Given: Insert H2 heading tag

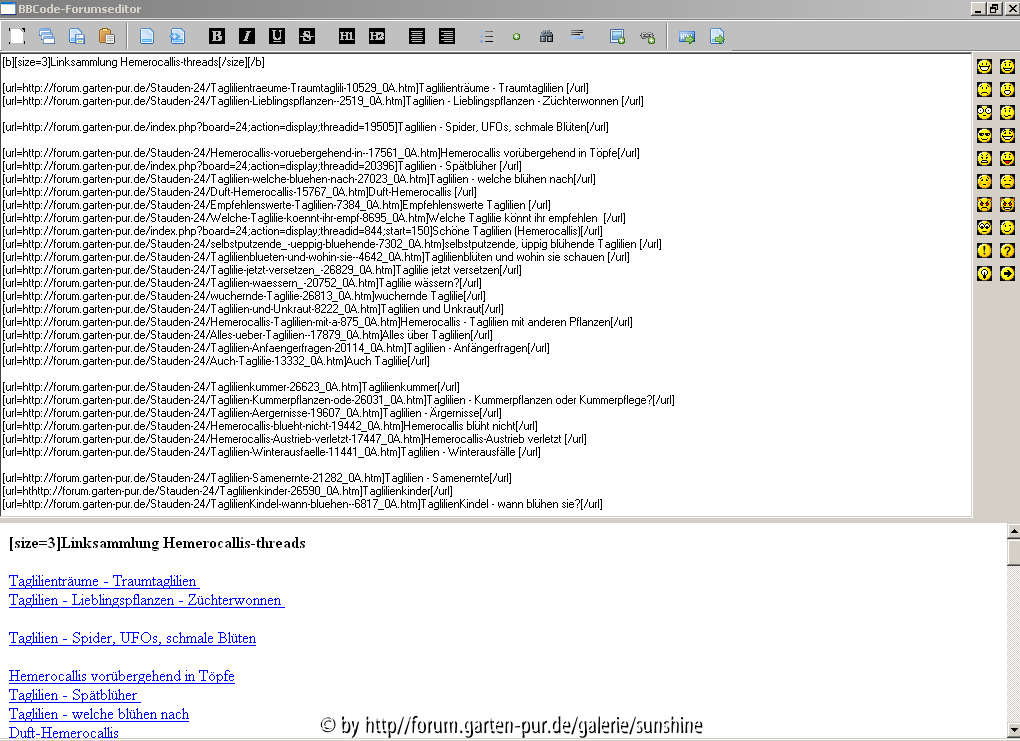Looking at the screenshot, I should pyautogui.click(x=376, y=37).
